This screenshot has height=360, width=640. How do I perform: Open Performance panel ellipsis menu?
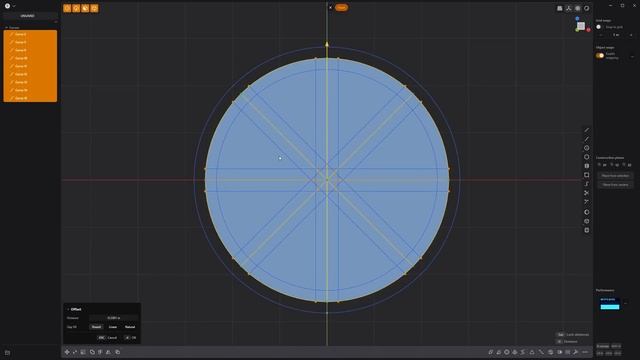click(626, 303)
